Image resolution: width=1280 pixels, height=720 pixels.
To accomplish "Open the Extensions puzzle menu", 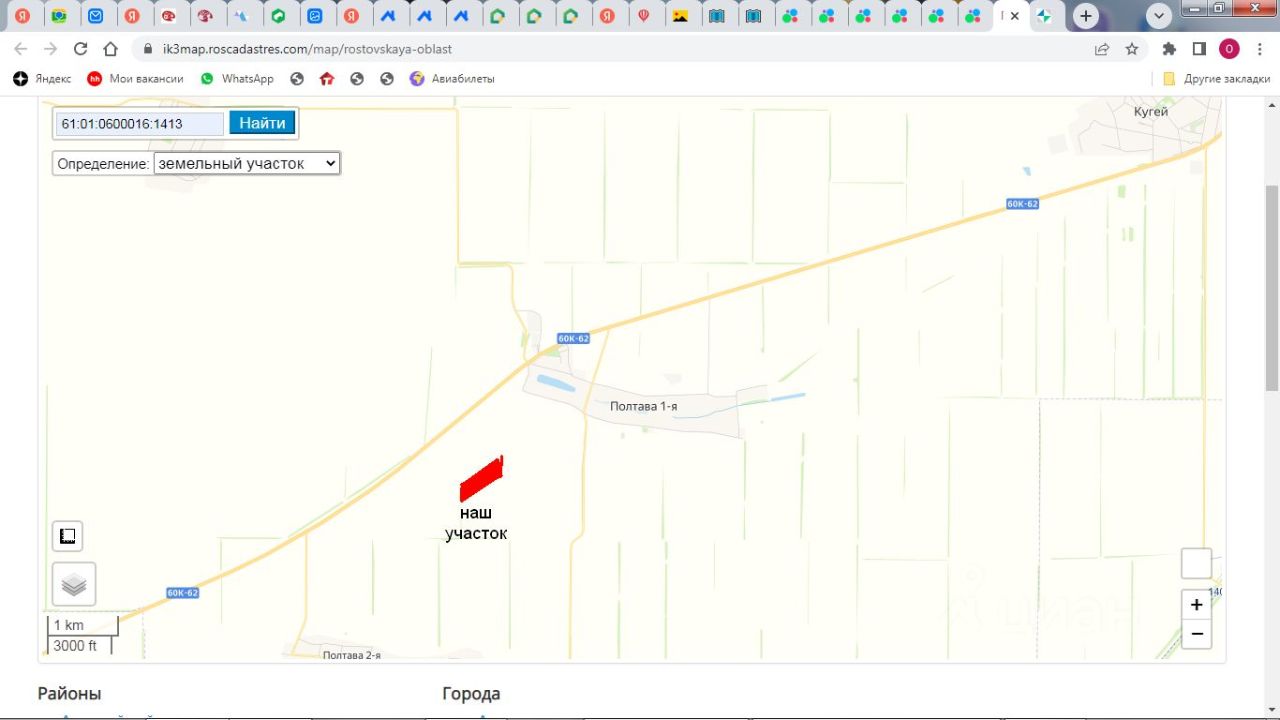I will (x=1169, y=48).
